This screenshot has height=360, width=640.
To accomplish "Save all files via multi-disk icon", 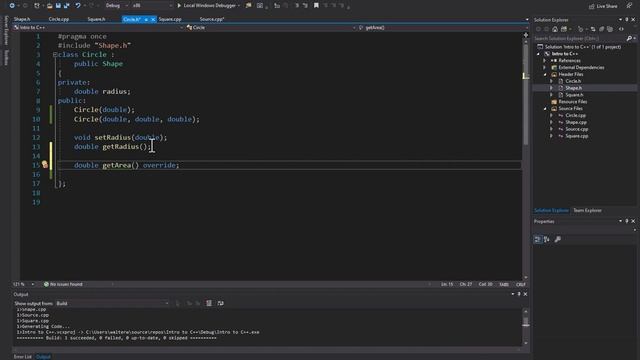I will point(66,6).
